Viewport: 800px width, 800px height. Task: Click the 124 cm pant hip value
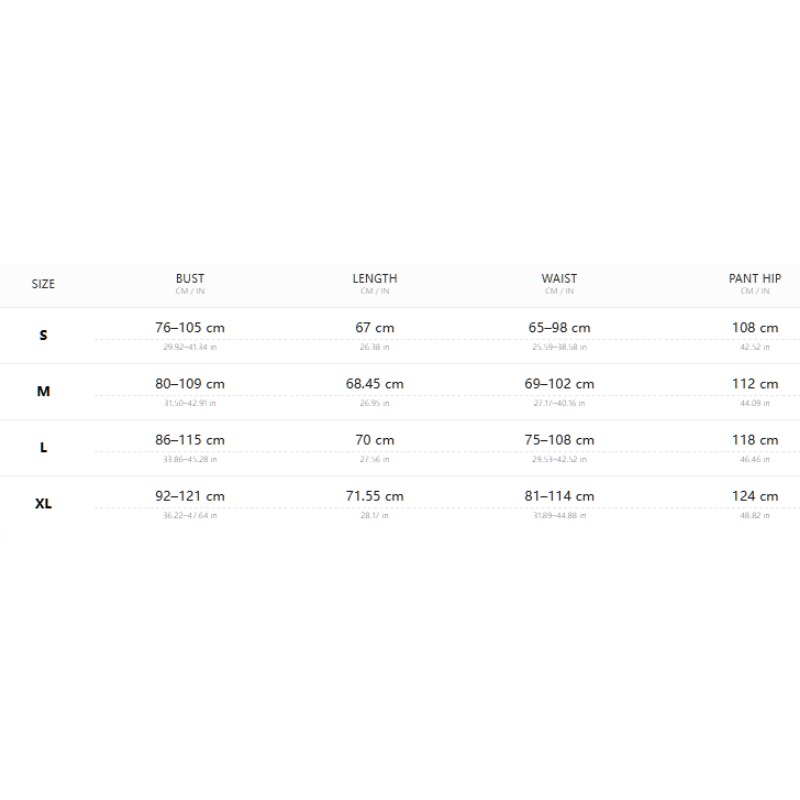click(755, 496)
